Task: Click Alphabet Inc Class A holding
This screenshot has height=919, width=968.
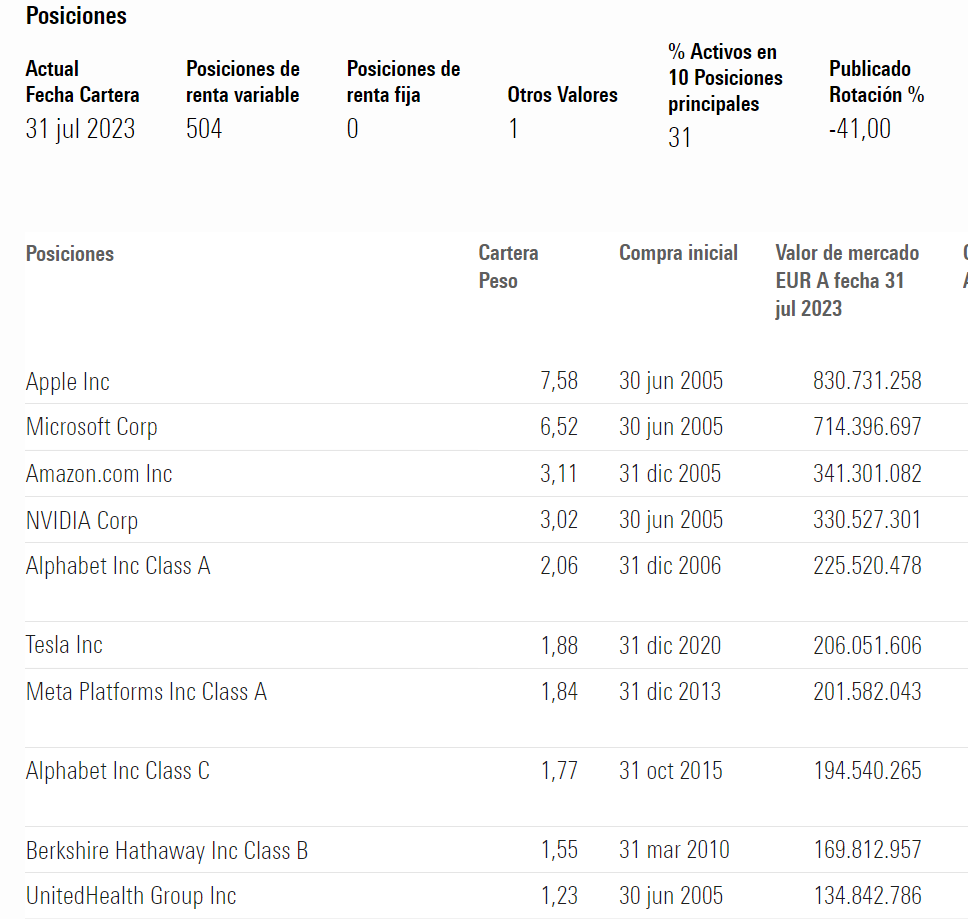Action: click(x=118, y=566)
